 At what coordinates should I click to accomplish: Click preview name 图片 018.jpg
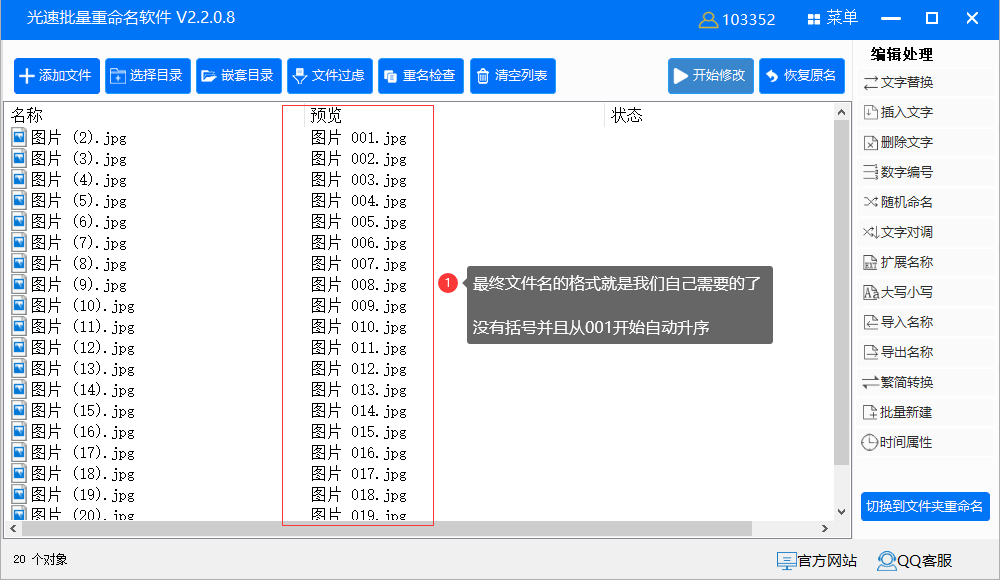[x=358, y=496]
